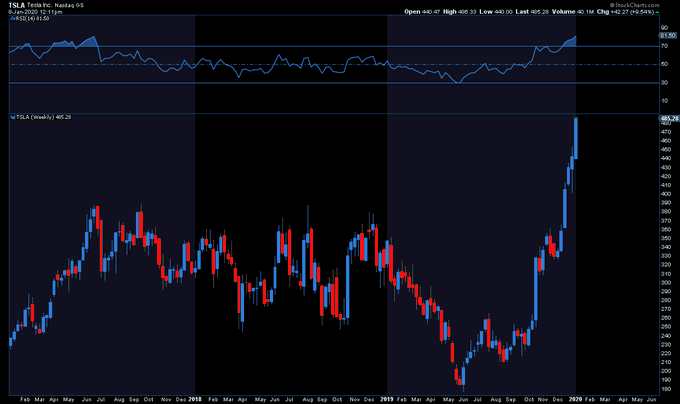The height and width of the screenshot is (404, 680).
Task: Click the High price value in the header
Action: click(467, 12)
